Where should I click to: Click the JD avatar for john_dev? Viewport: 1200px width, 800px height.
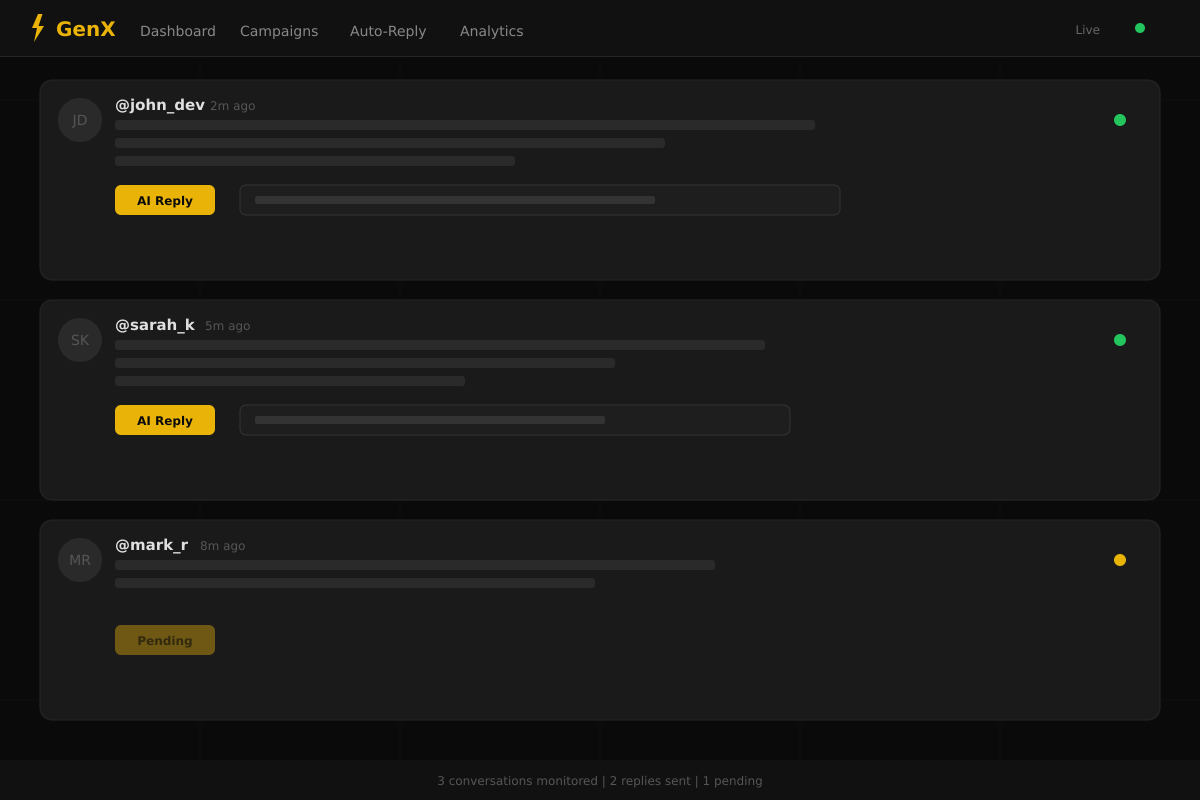pos(80,120)
